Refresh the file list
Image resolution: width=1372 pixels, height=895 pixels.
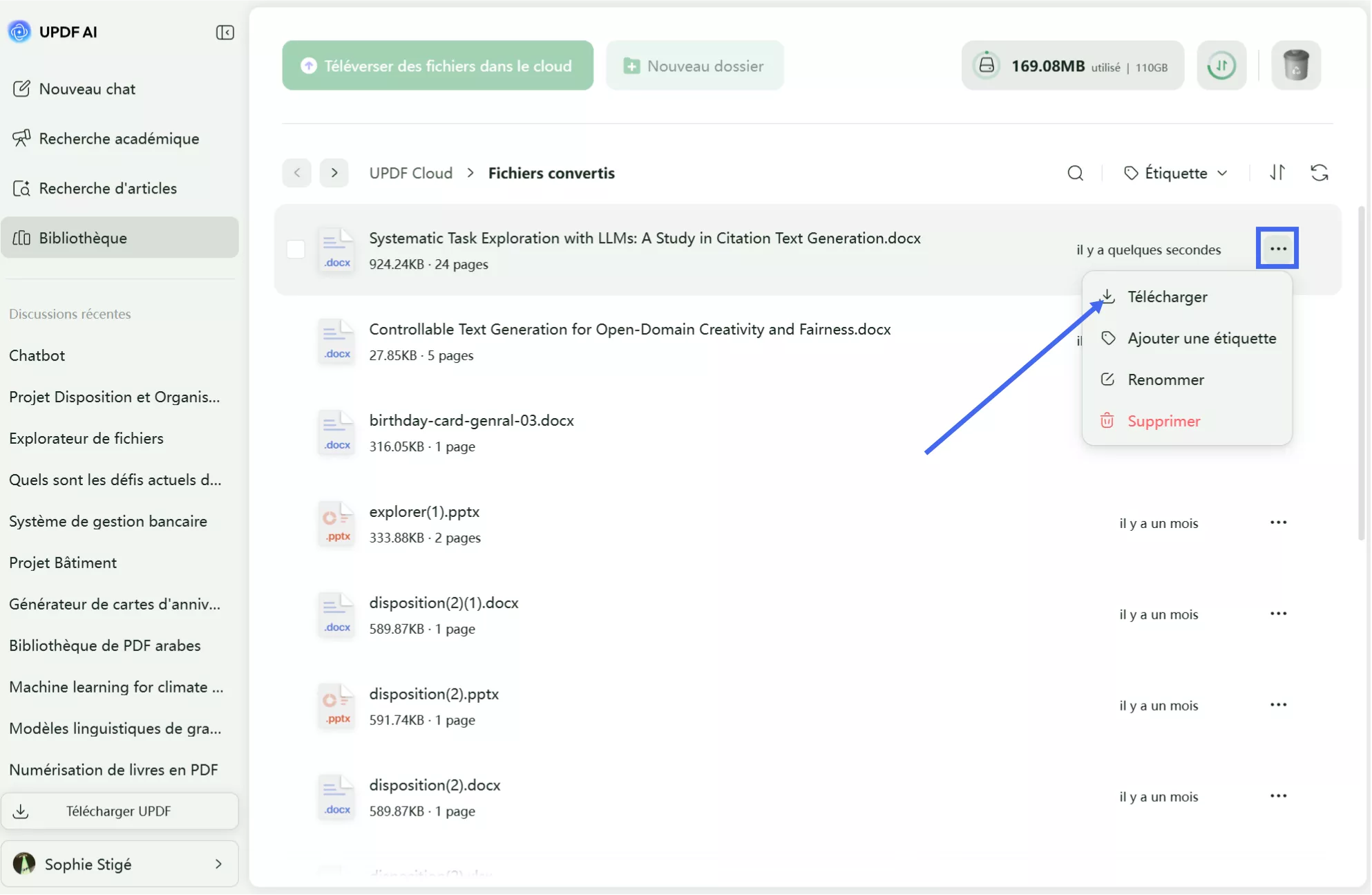(1319, 173)
